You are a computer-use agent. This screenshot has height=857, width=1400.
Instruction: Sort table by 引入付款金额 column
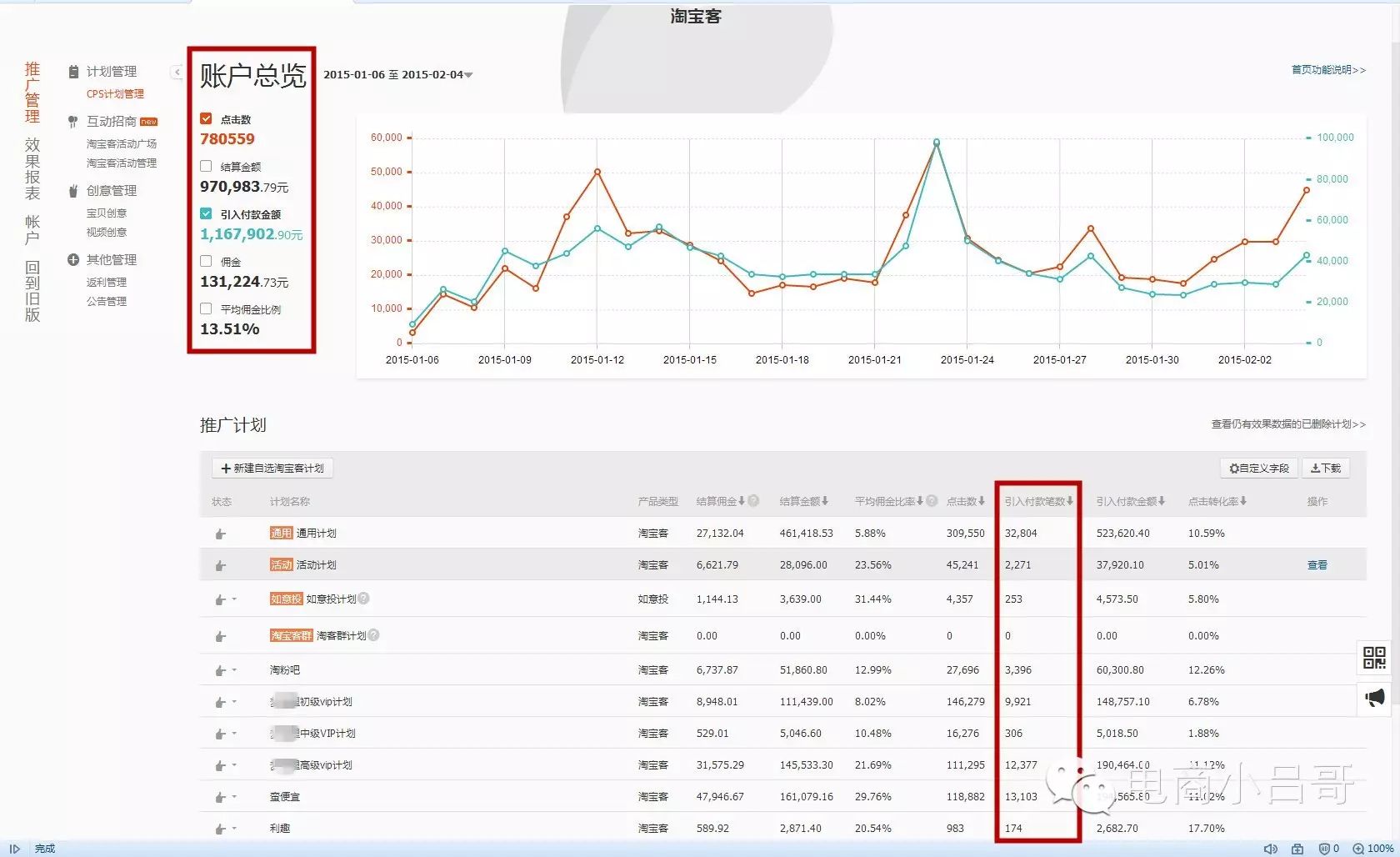tap(1131, 501)
